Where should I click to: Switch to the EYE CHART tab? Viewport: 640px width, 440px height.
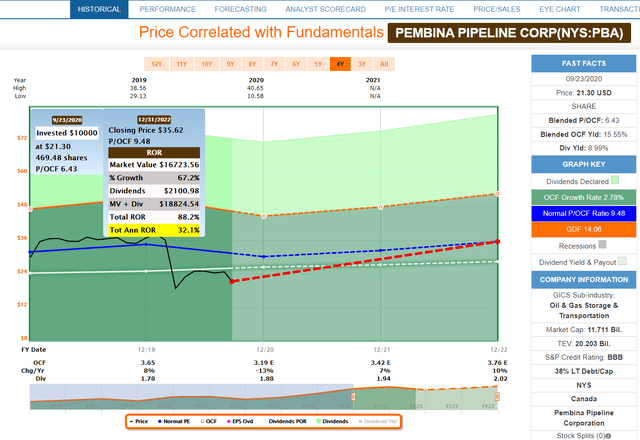(x=560, y=9)
